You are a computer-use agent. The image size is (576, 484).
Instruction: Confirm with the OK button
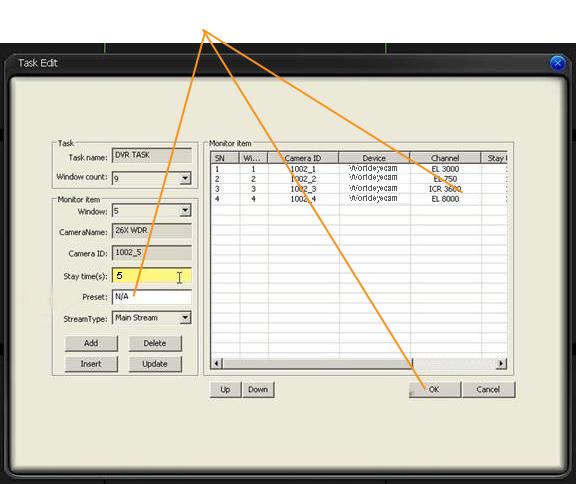435,390
